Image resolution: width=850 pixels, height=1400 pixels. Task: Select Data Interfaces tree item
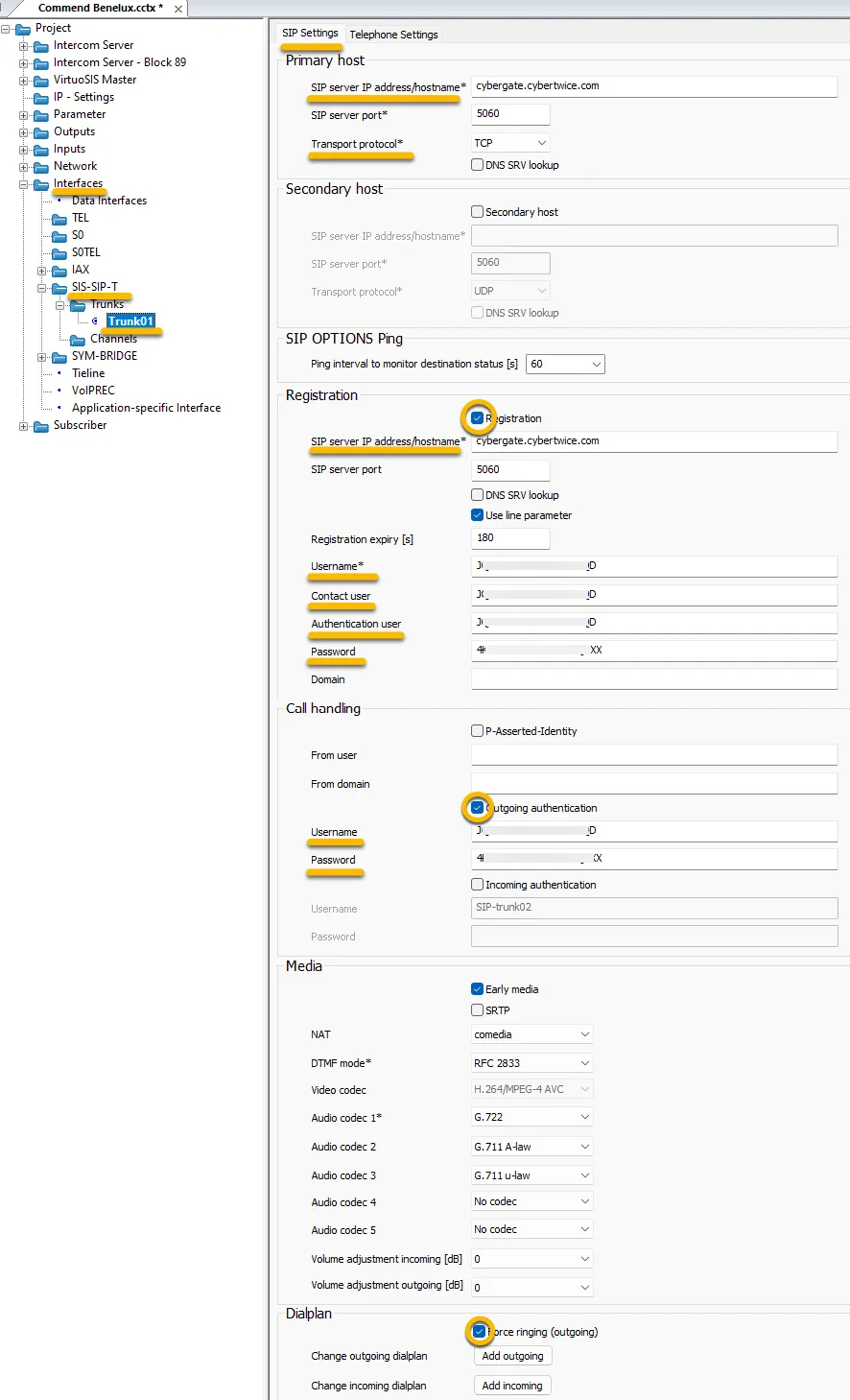point(109,201)
